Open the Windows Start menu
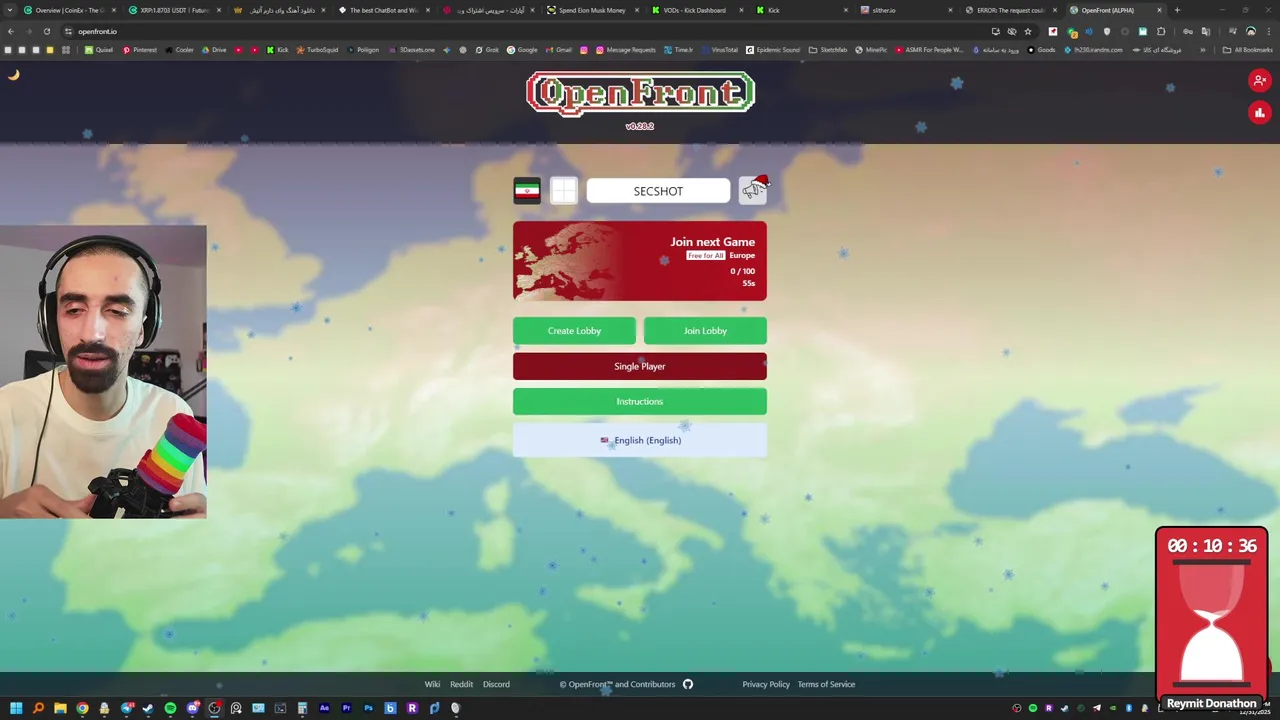The image size is (1280, 720). (16, 708)
